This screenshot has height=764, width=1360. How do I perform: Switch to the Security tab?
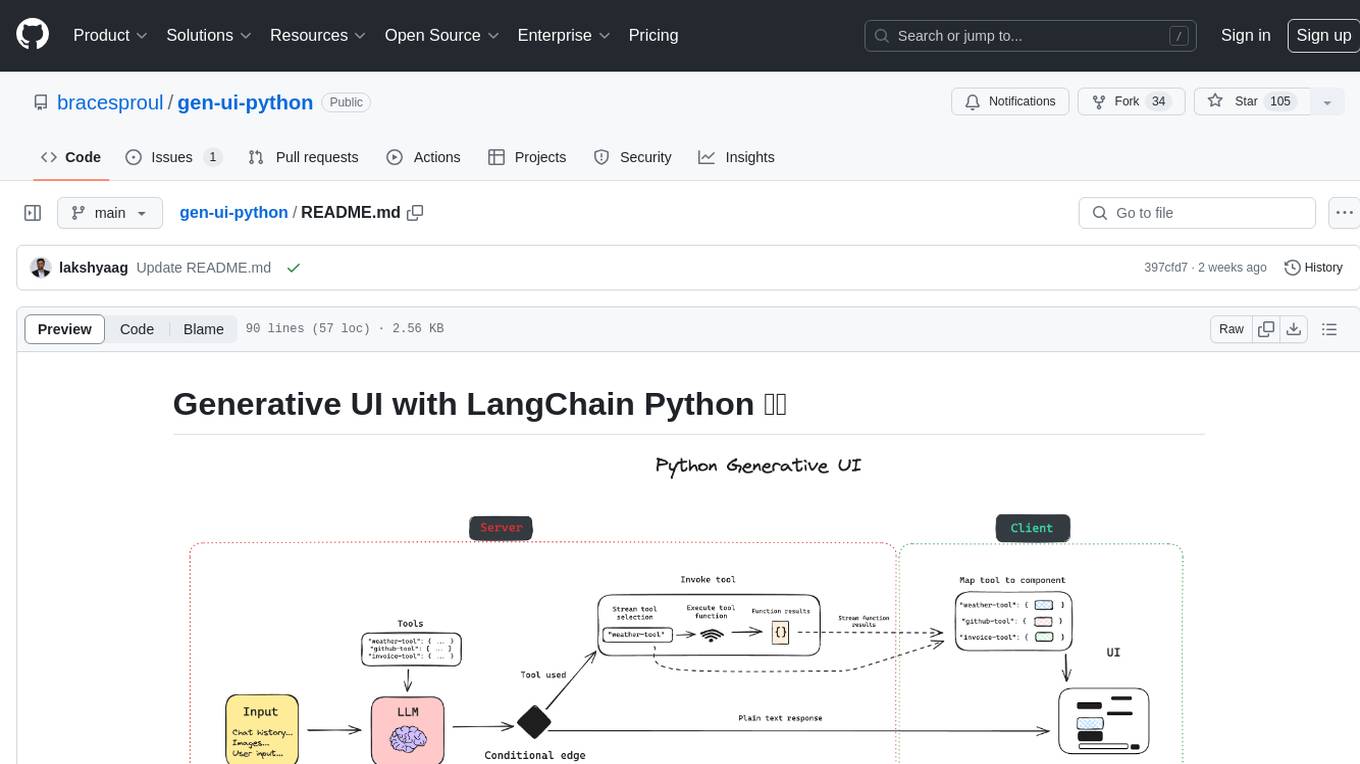coord(632,157)
